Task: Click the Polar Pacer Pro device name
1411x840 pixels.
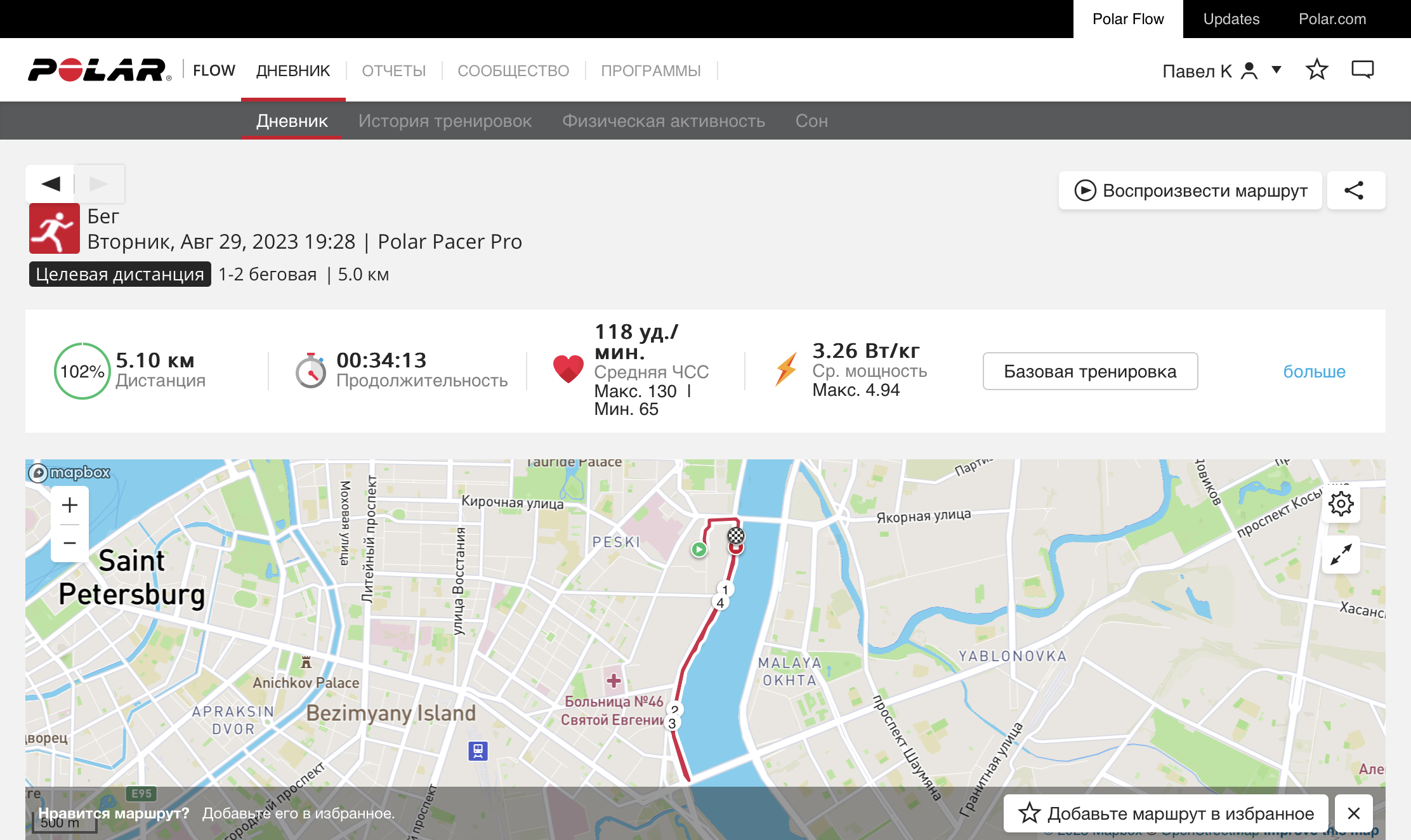Action: 450,242
